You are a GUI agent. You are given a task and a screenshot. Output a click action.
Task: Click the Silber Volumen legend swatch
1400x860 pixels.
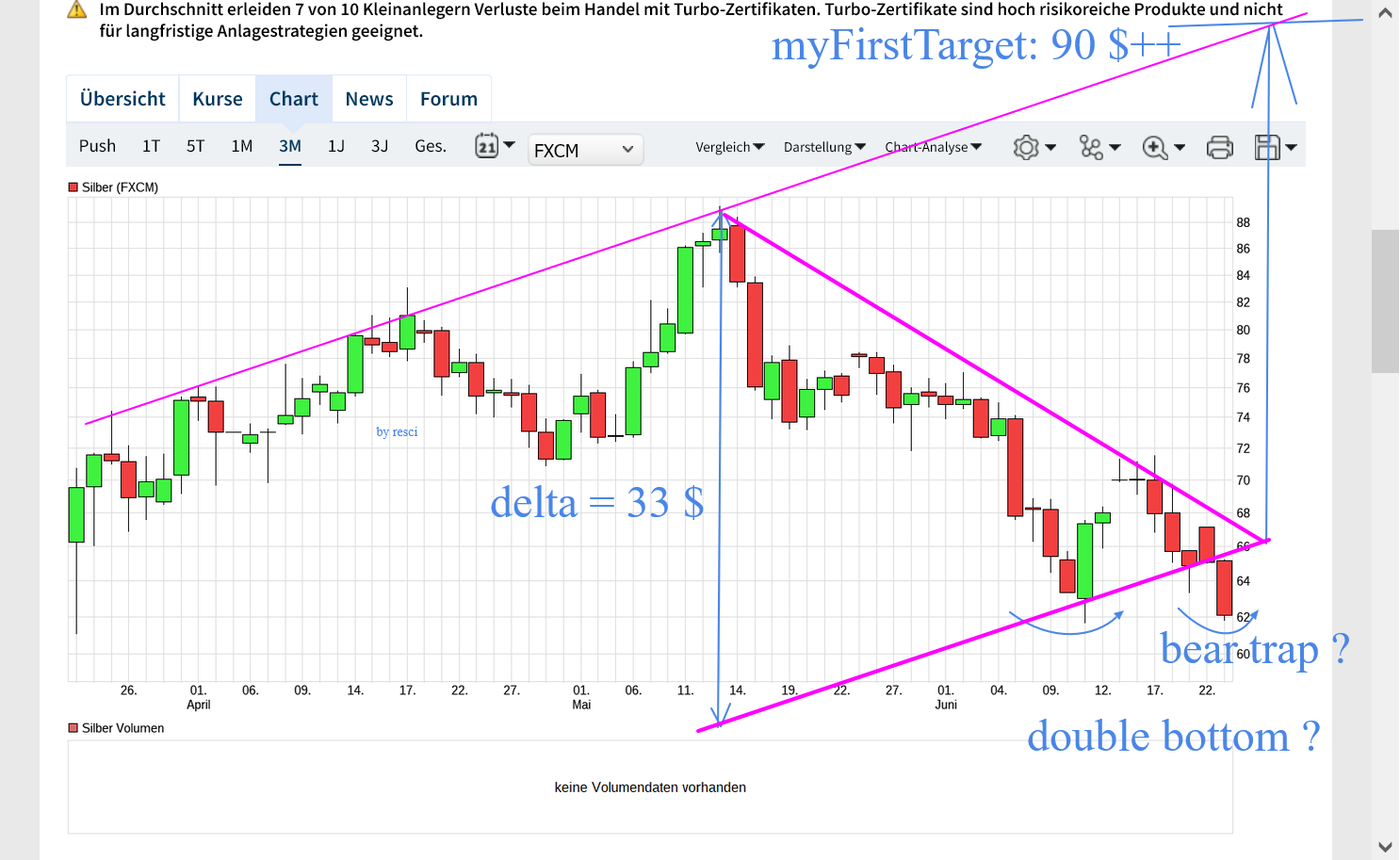(73, 728)
